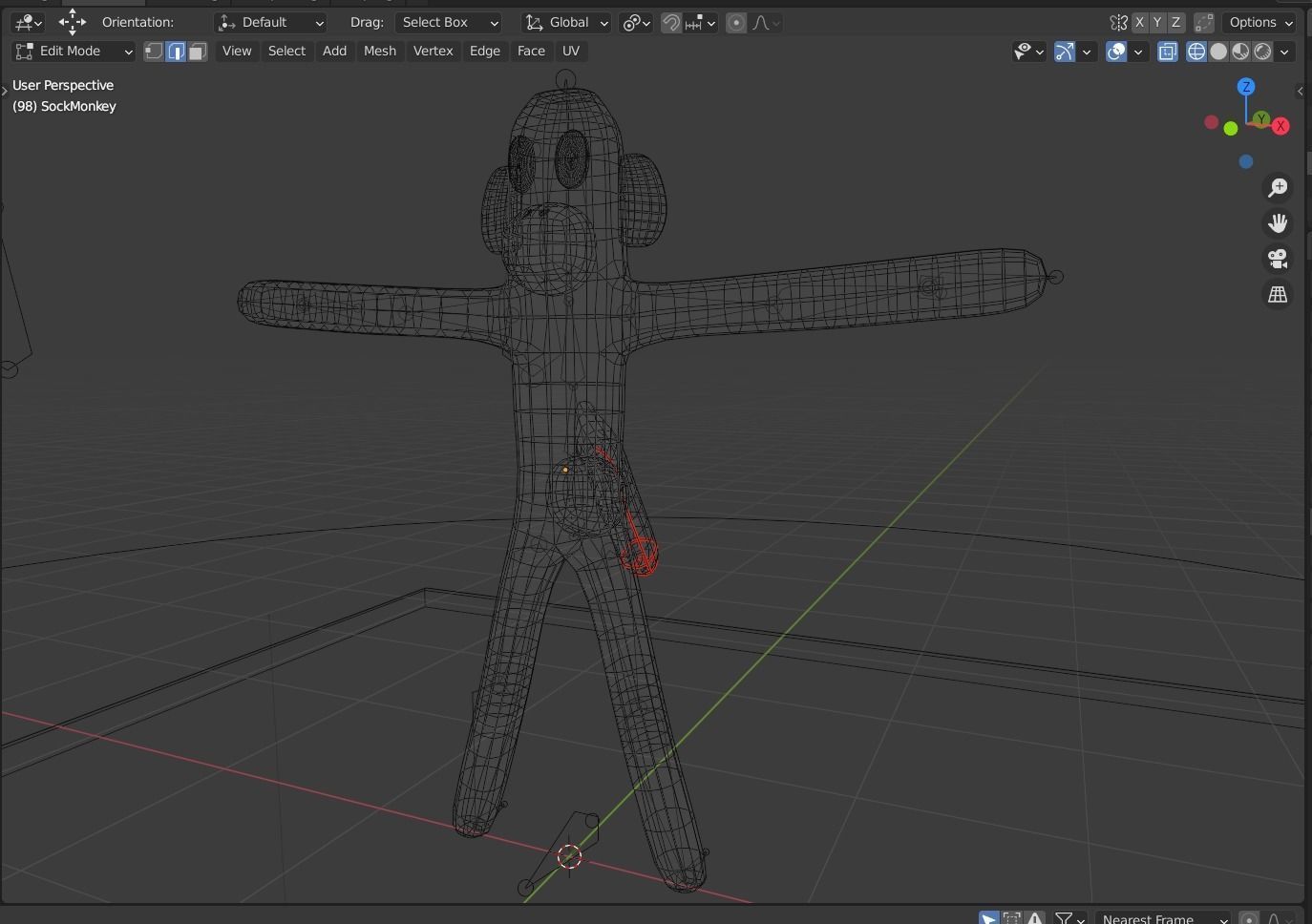Open the Drag Select Box dropdown

[x=449, y=22]
